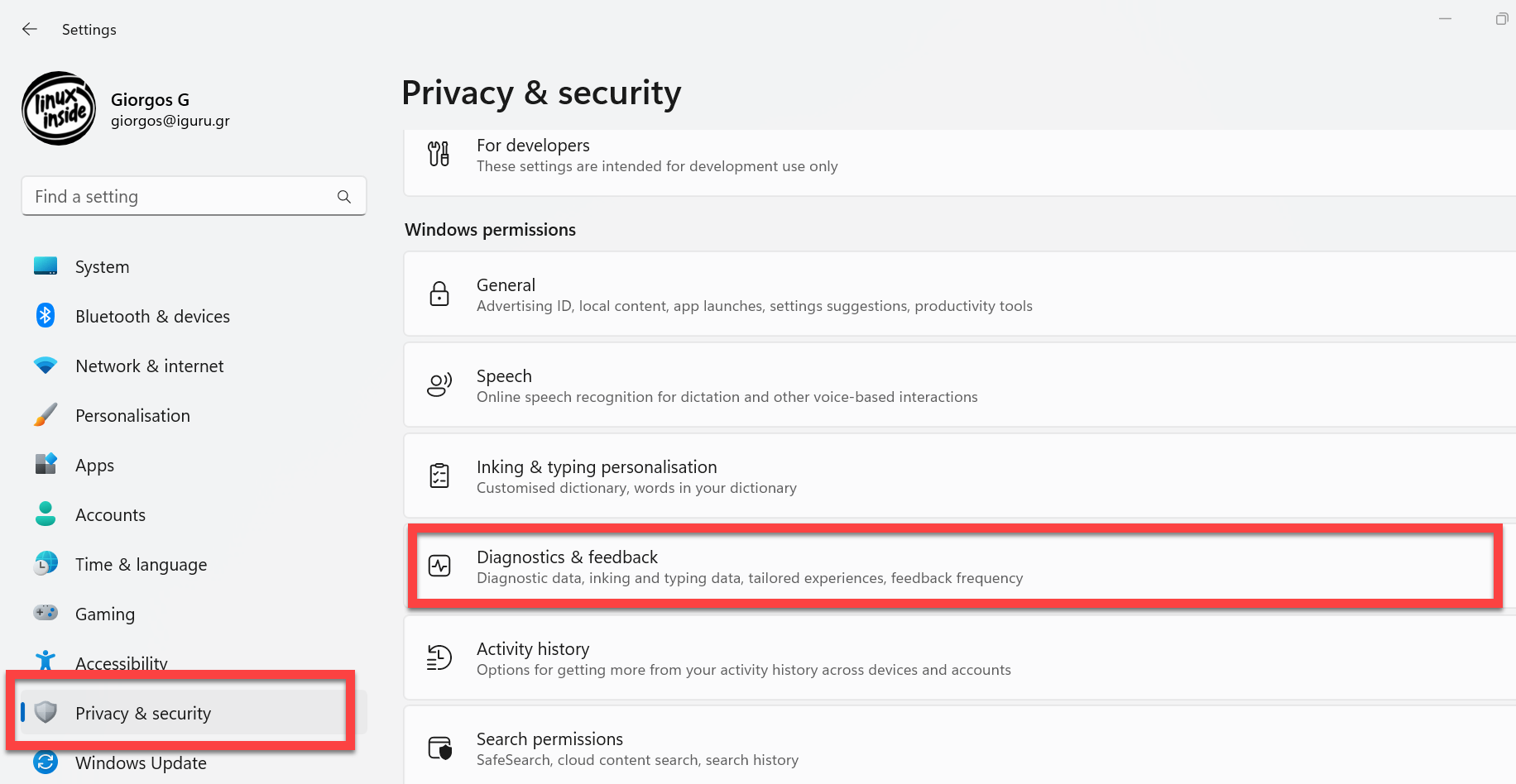
Task: Click the magnifier search icon
Action: coord(344,197)
